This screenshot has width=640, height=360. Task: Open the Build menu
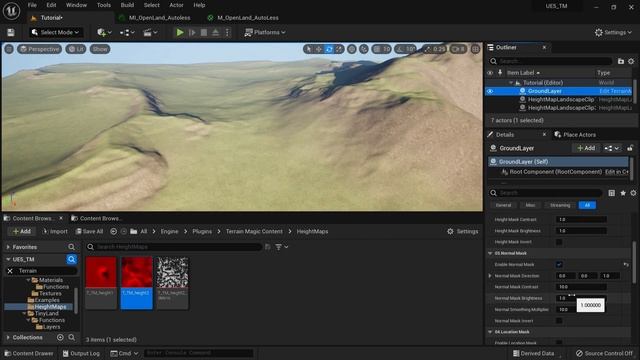pyautogui.click(x=127, y=5)
